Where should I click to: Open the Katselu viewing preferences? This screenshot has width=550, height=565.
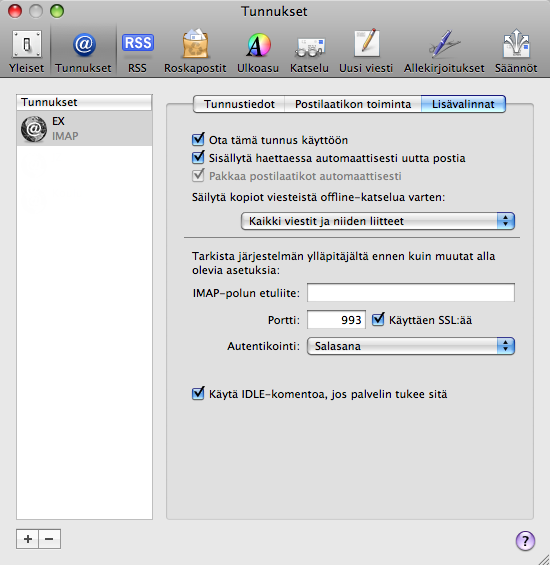point(309,52)
